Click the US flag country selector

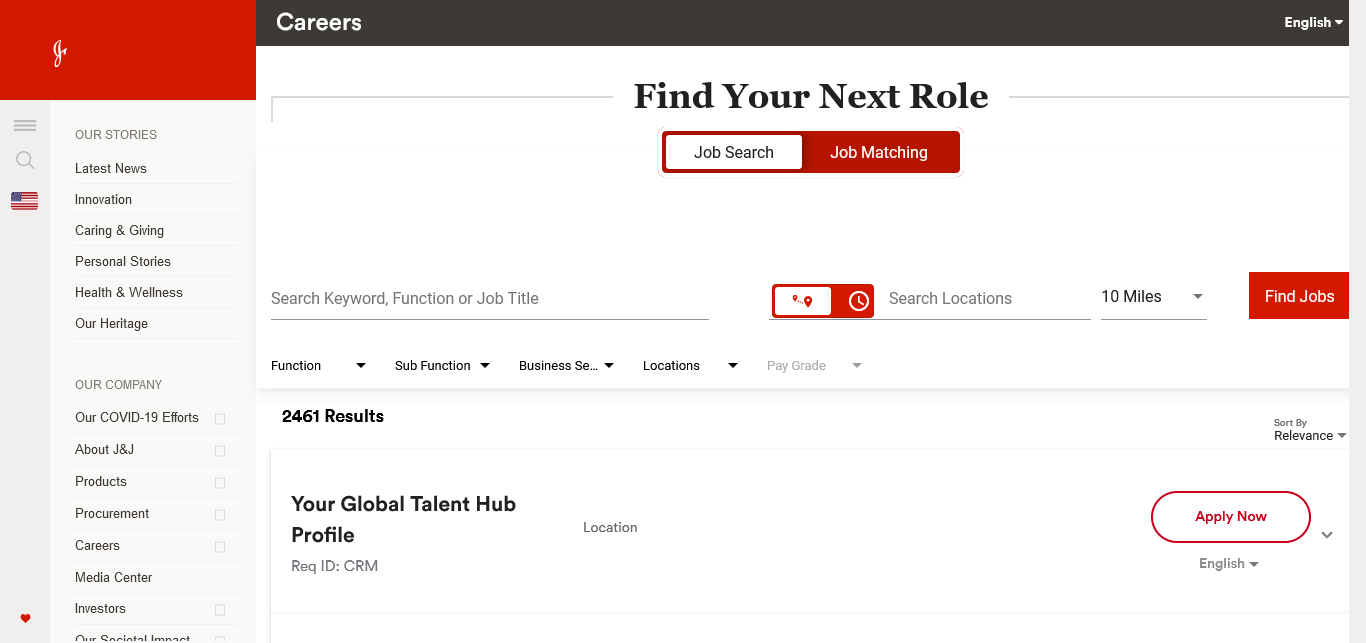pyautogui.click(x=25, y=201)
